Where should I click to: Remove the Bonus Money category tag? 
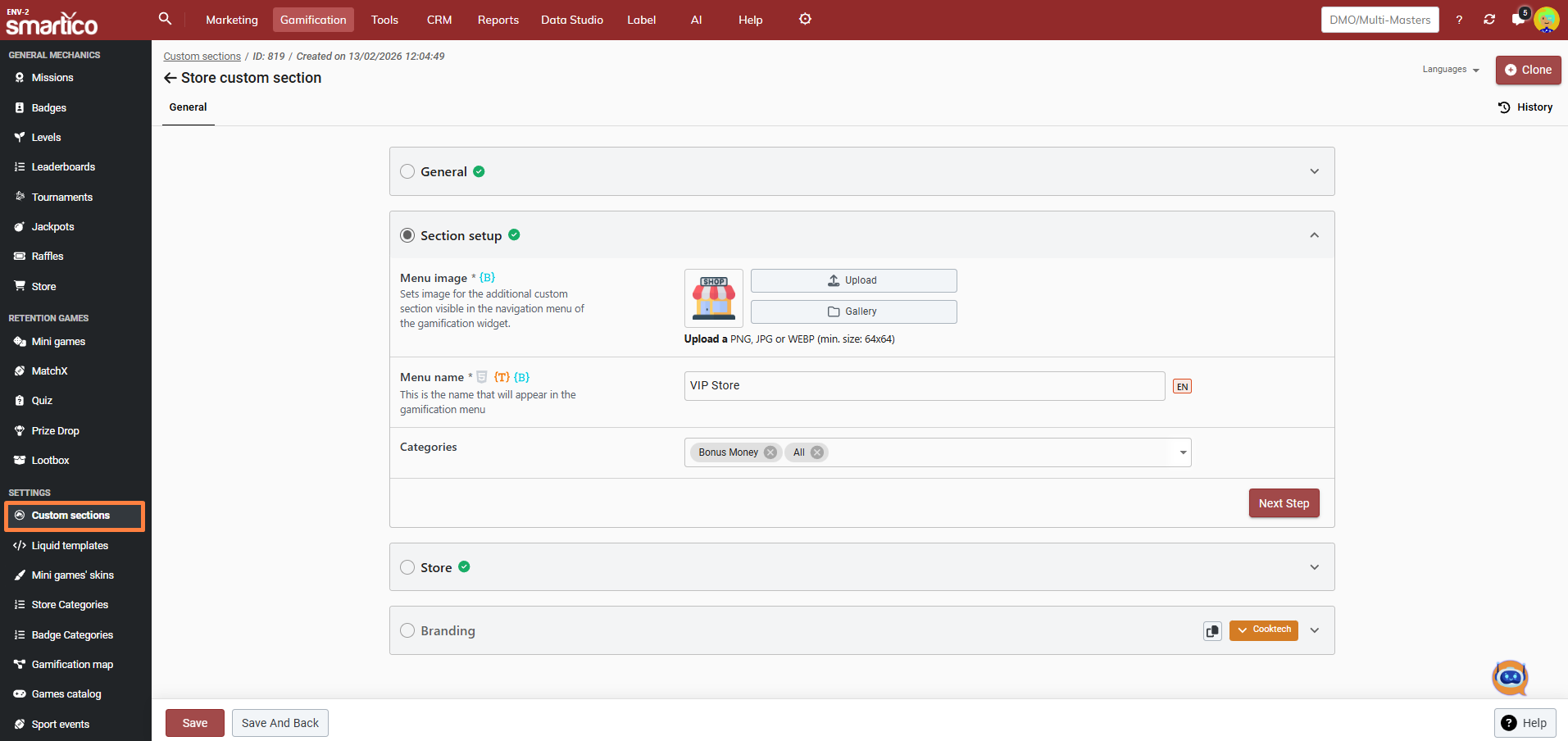click(x=770, y=452)
